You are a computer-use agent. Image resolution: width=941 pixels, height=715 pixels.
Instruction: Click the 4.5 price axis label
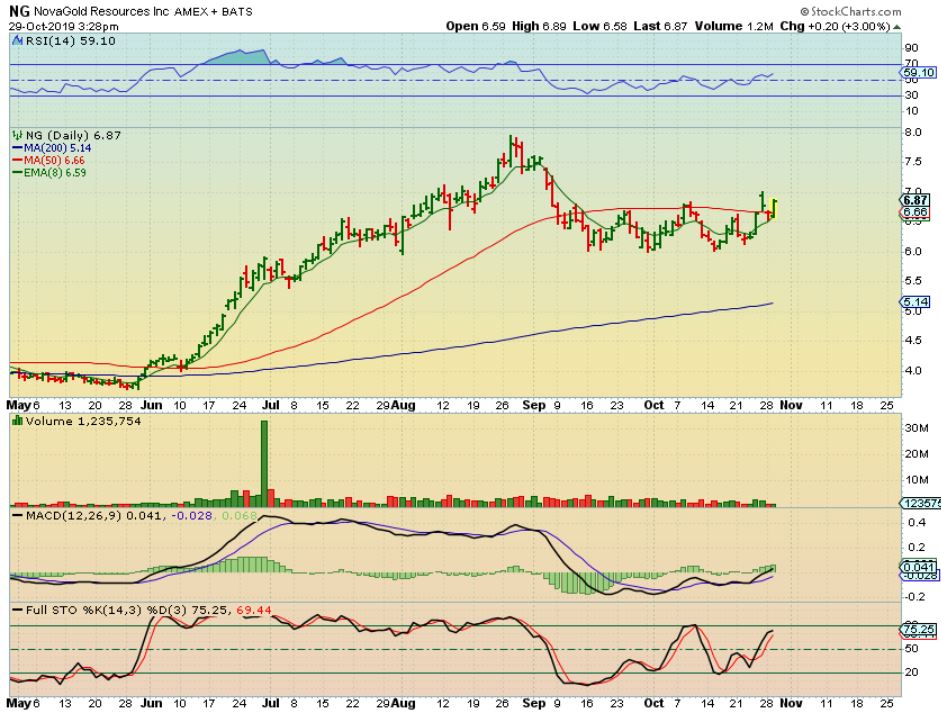tap(913, 340)
